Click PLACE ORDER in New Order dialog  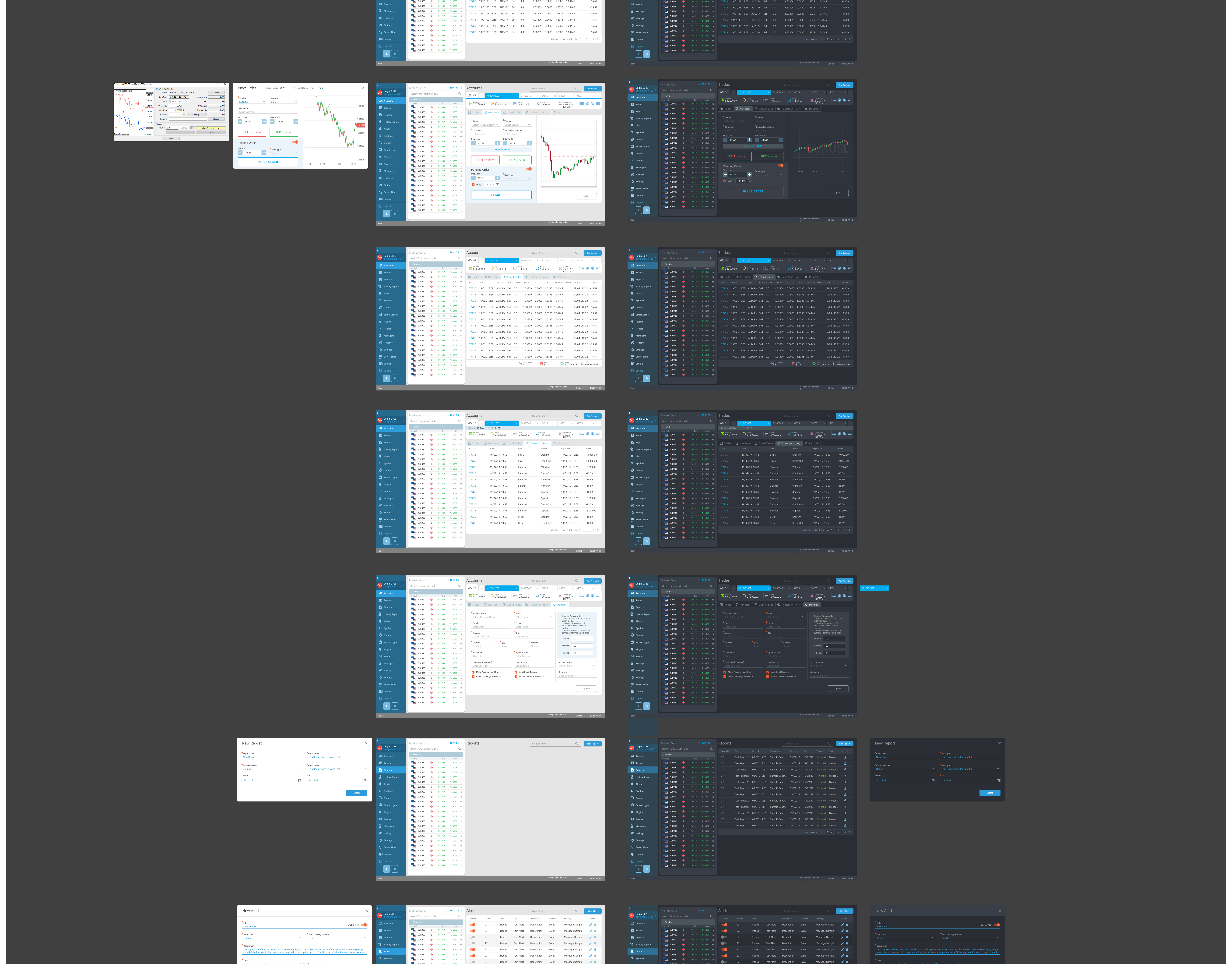point(268,162)
